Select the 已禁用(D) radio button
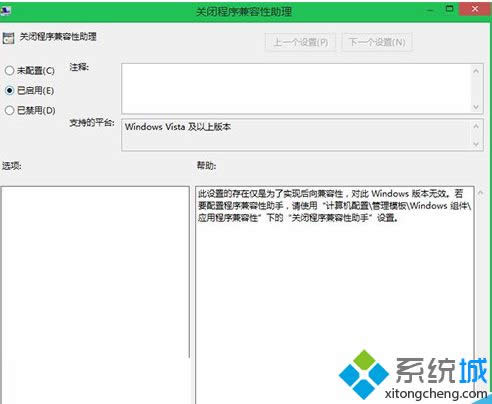The height and width of the screenshot is (404, 492). (x=10, y=110)
